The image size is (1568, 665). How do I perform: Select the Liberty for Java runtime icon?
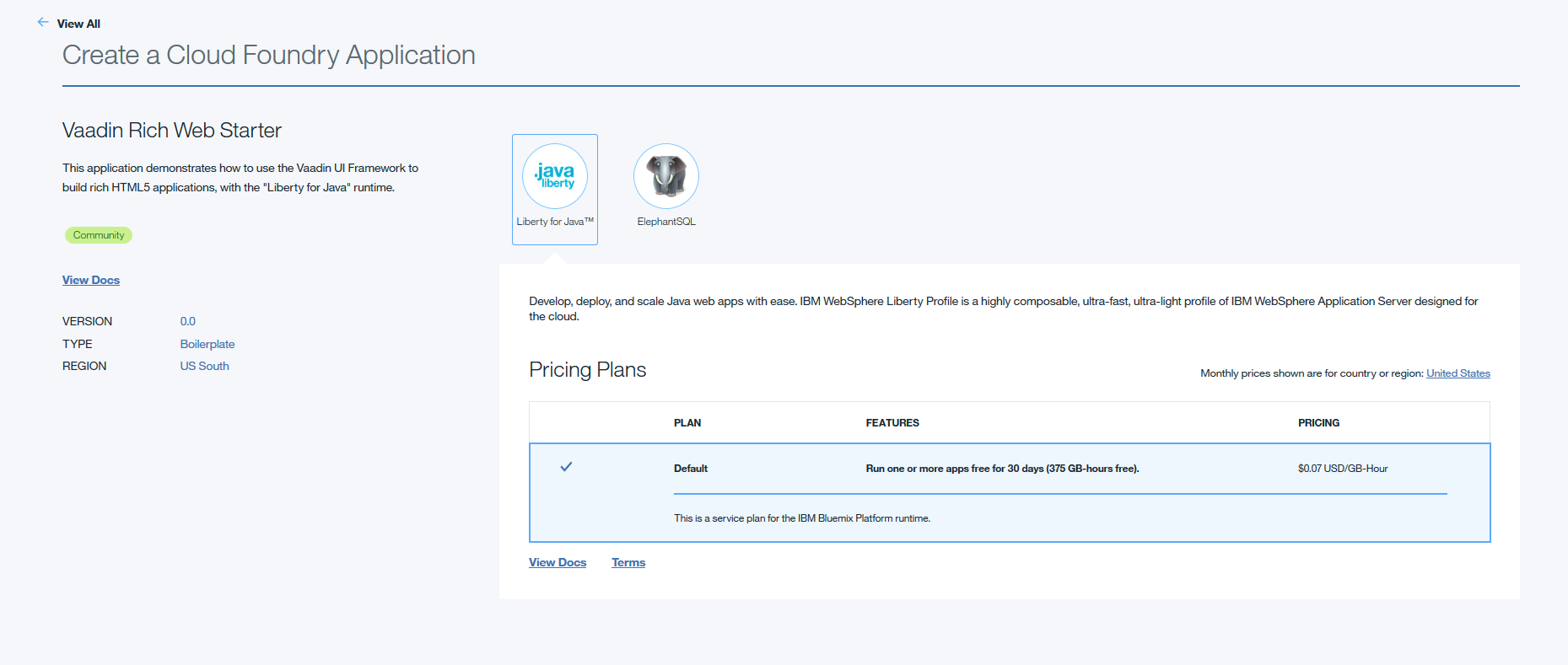point(555,176)
